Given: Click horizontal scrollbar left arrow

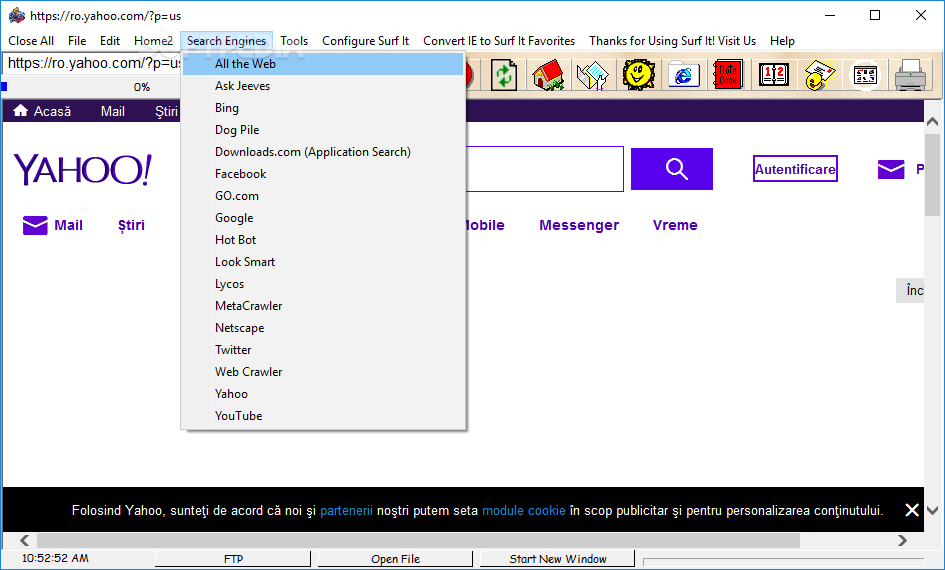Looking at the screenshot, I should pyautogui.click(x=24, y=540).
